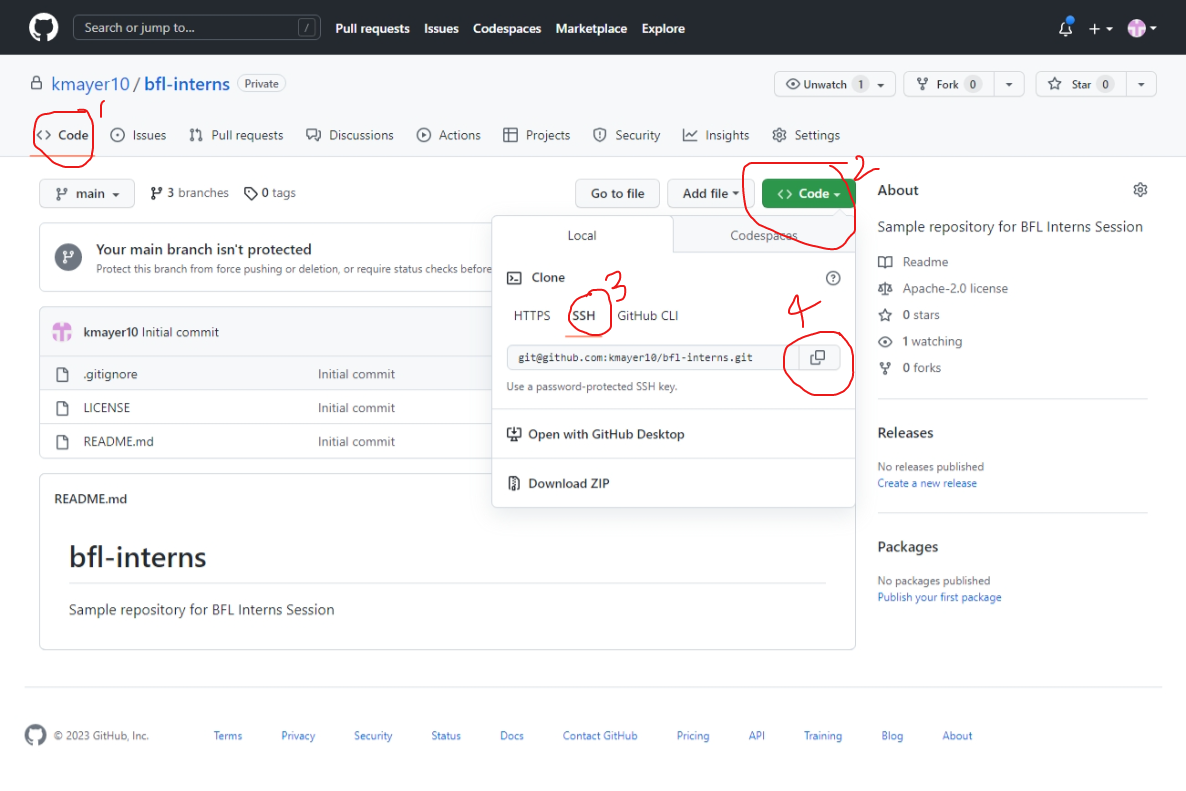This screenshot has height=791, width=1186.
Task: Open the notifications bell
Action: tap(1064, 28)
